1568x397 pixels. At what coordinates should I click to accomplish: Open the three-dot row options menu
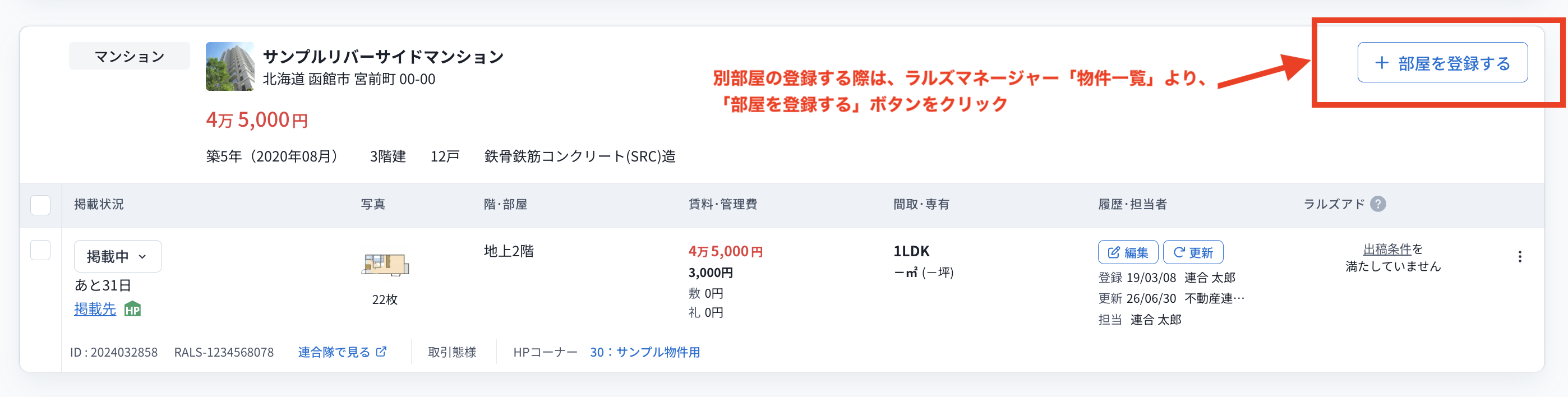(x=1520, y=256)
